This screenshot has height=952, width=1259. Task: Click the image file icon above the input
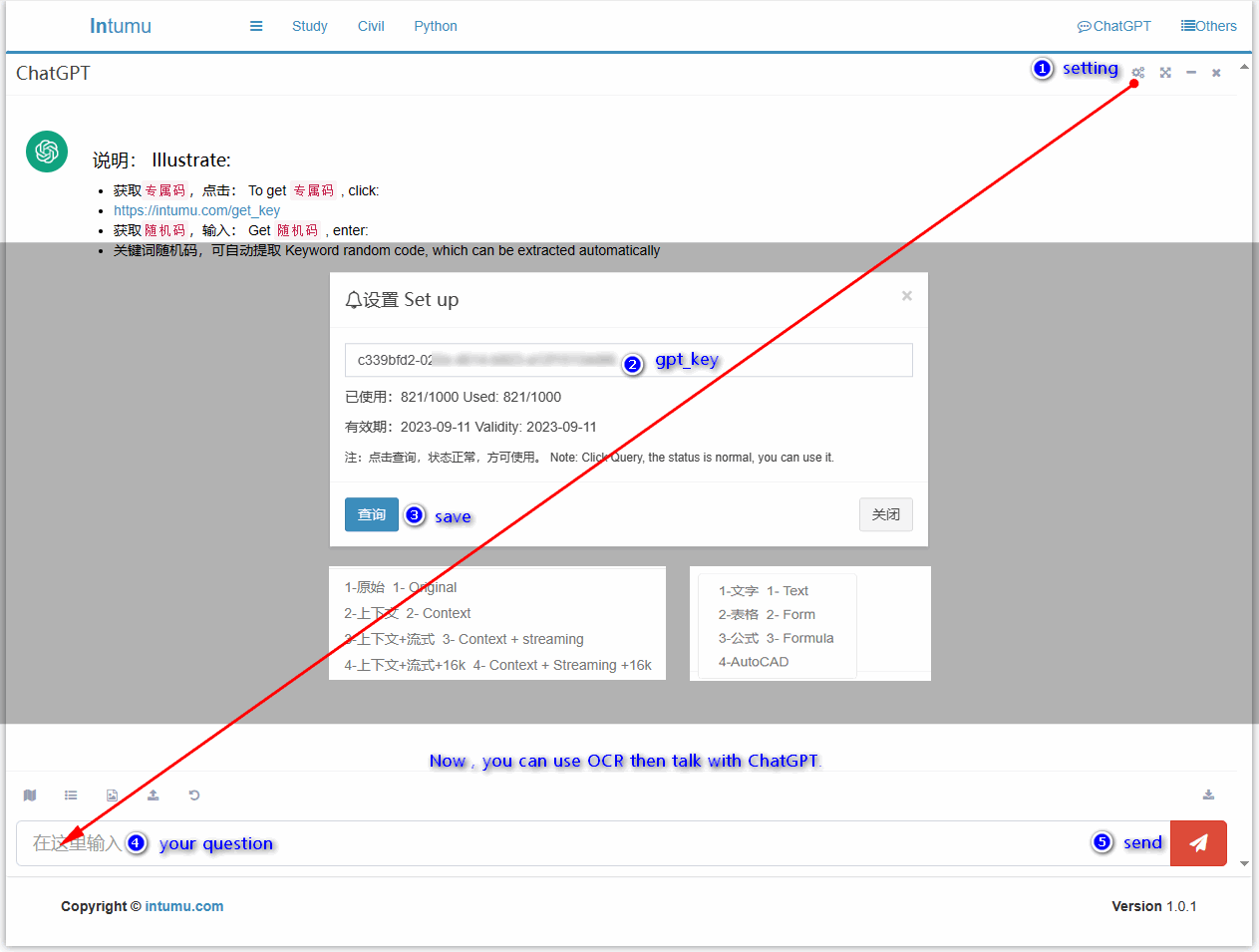[x=112, y=795]
